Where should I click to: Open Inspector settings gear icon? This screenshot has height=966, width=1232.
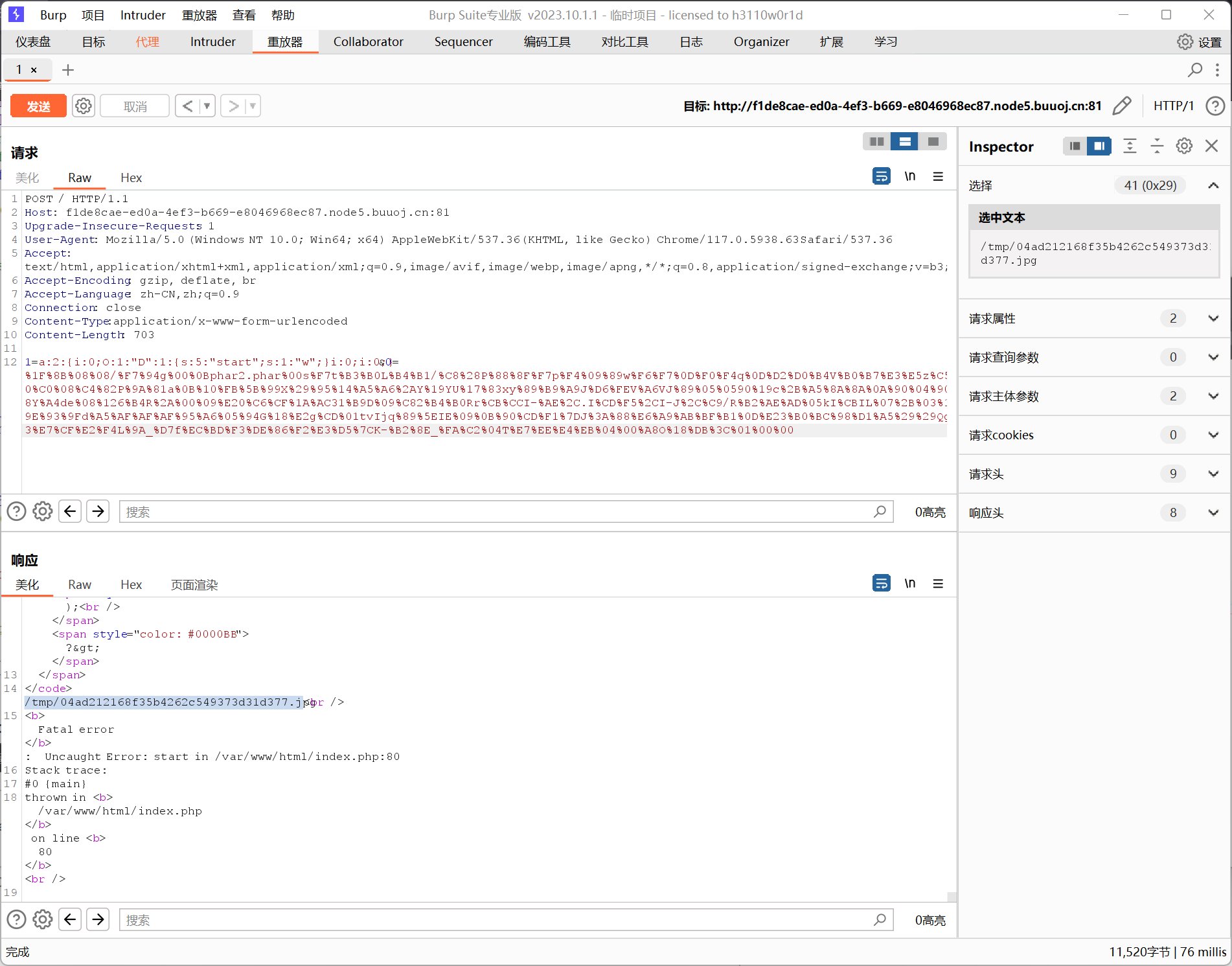coord(1184,146)
